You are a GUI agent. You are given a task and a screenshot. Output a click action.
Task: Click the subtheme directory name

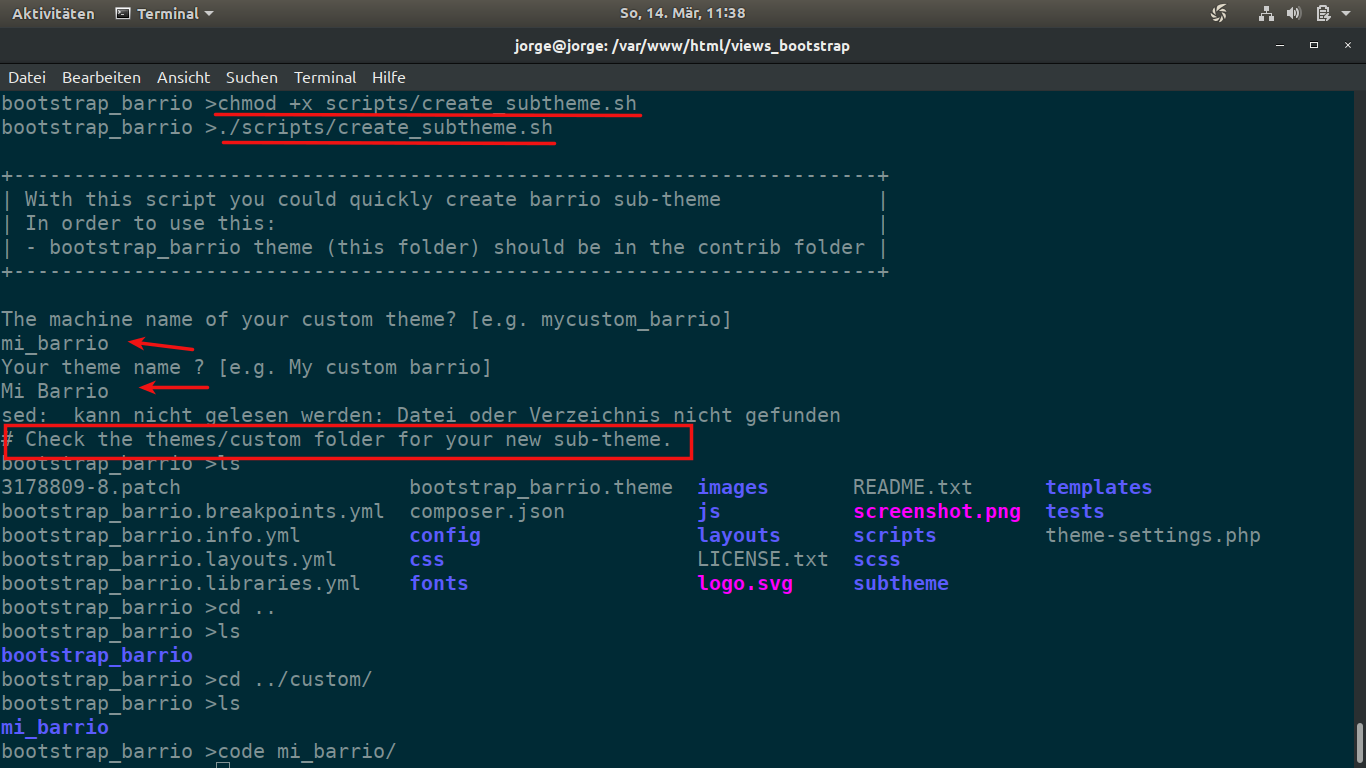901,583
